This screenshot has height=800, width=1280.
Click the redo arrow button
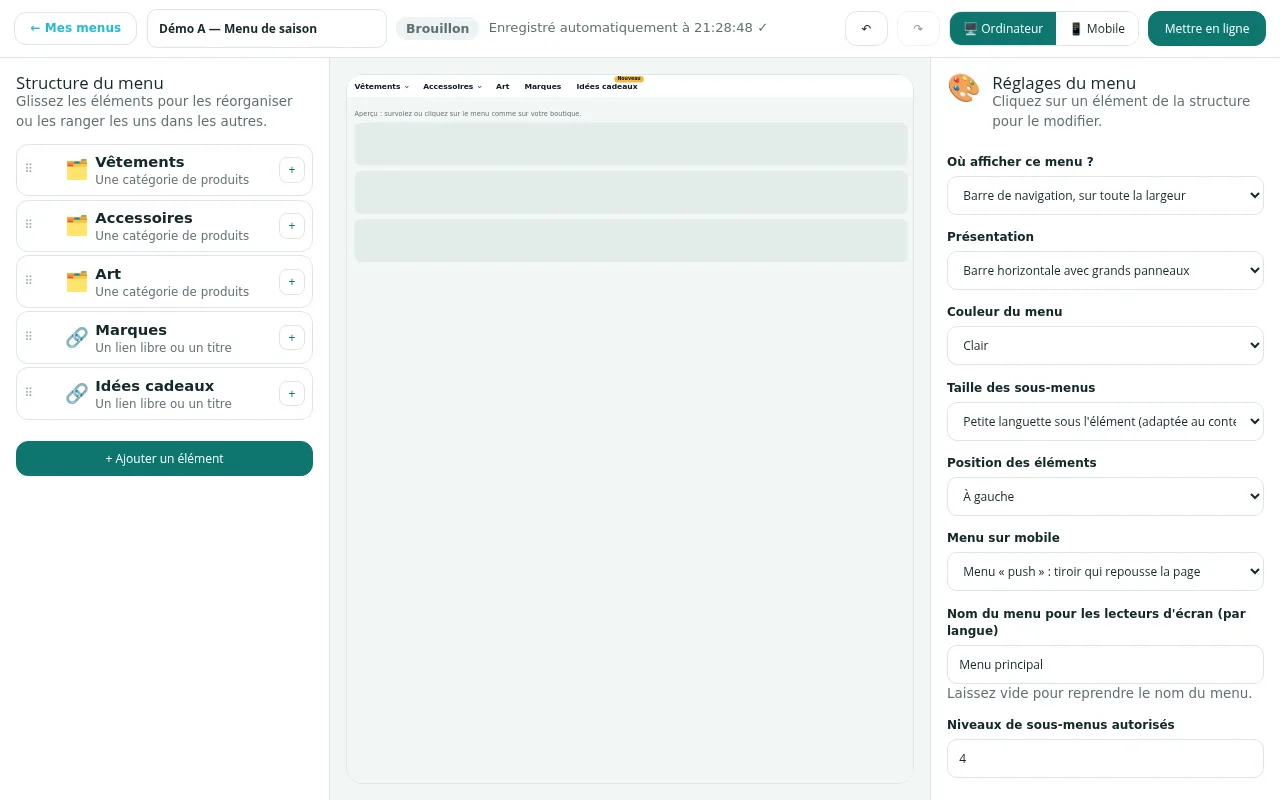(x=918, y=28)
